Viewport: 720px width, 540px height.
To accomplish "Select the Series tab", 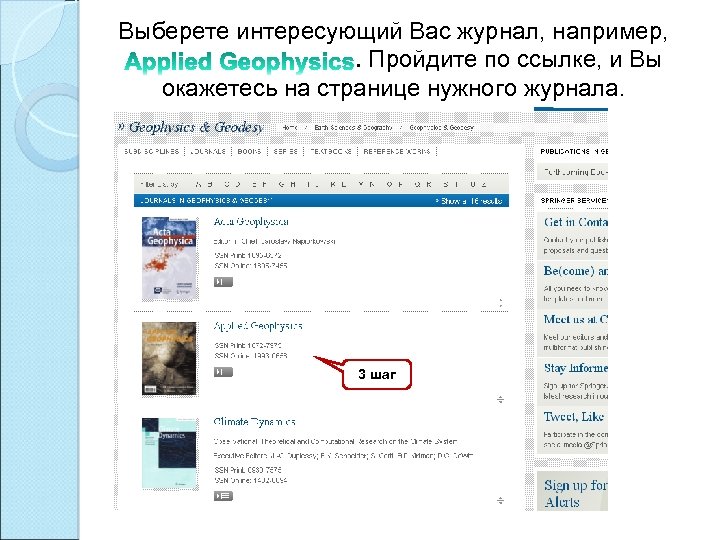I will pos(286,151).
